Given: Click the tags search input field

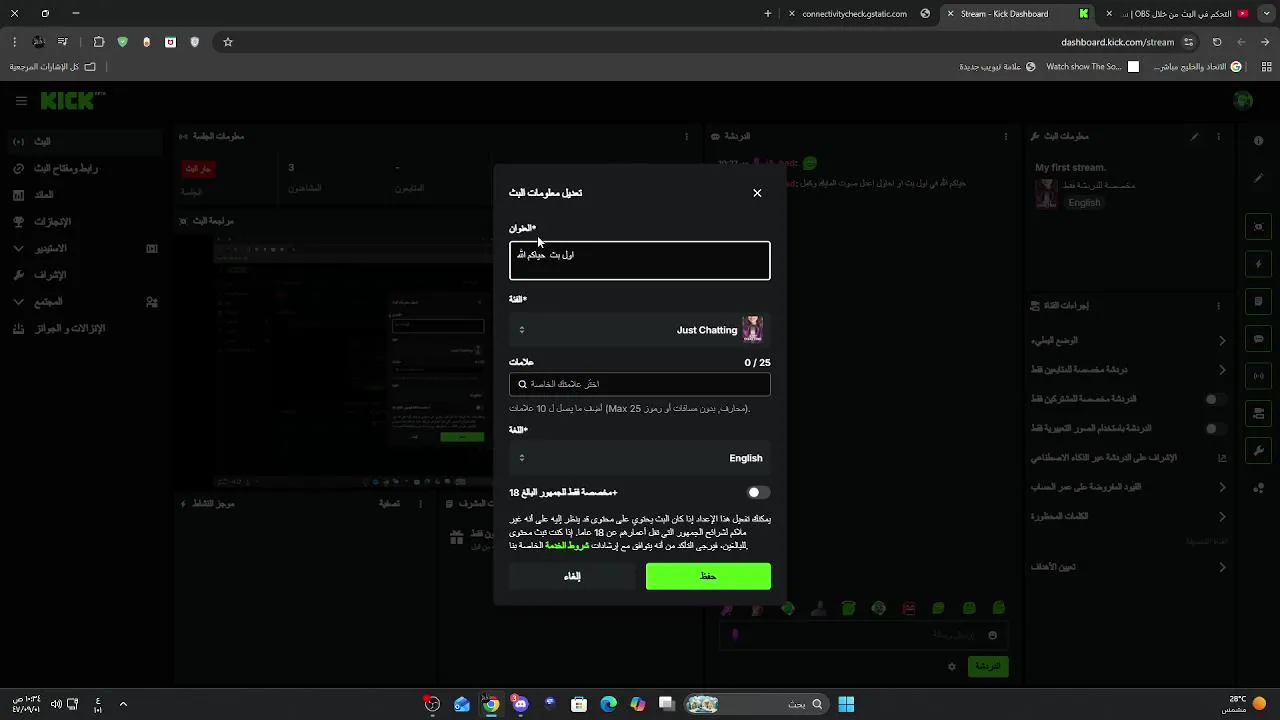Looking at the screenshot, I should (x=640, y=384).
